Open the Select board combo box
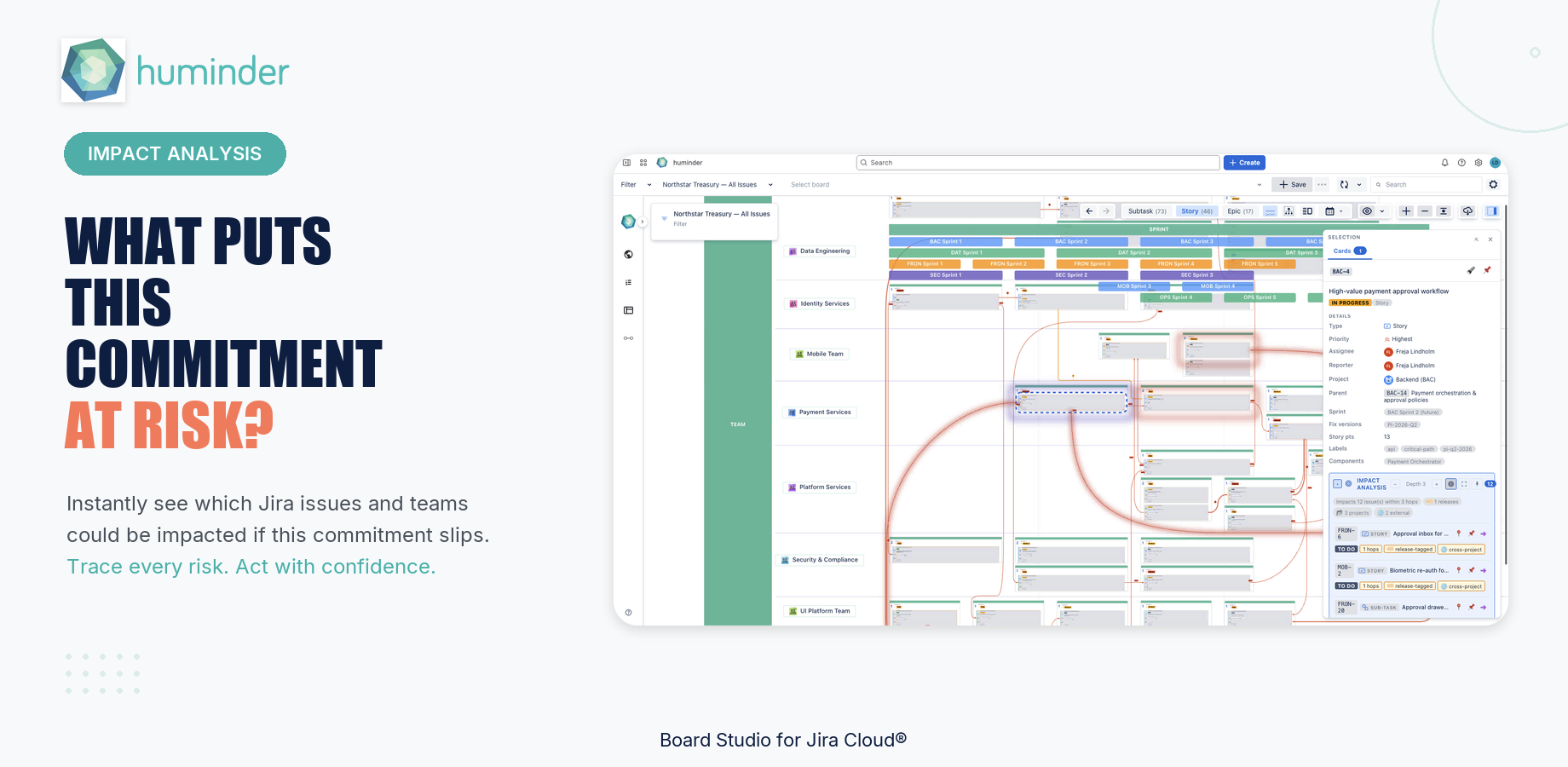 coord(1025,185)
